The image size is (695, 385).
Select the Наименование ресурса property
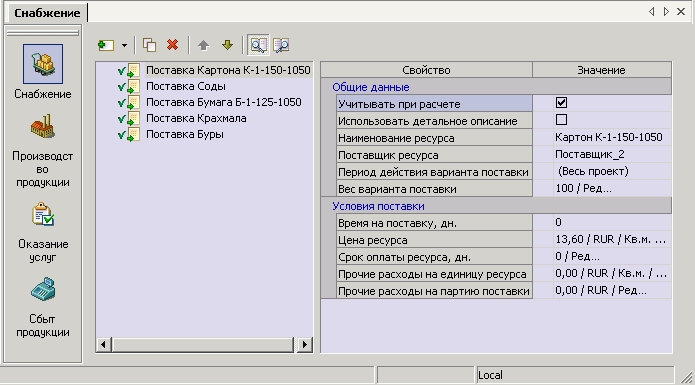pos(434,138)
